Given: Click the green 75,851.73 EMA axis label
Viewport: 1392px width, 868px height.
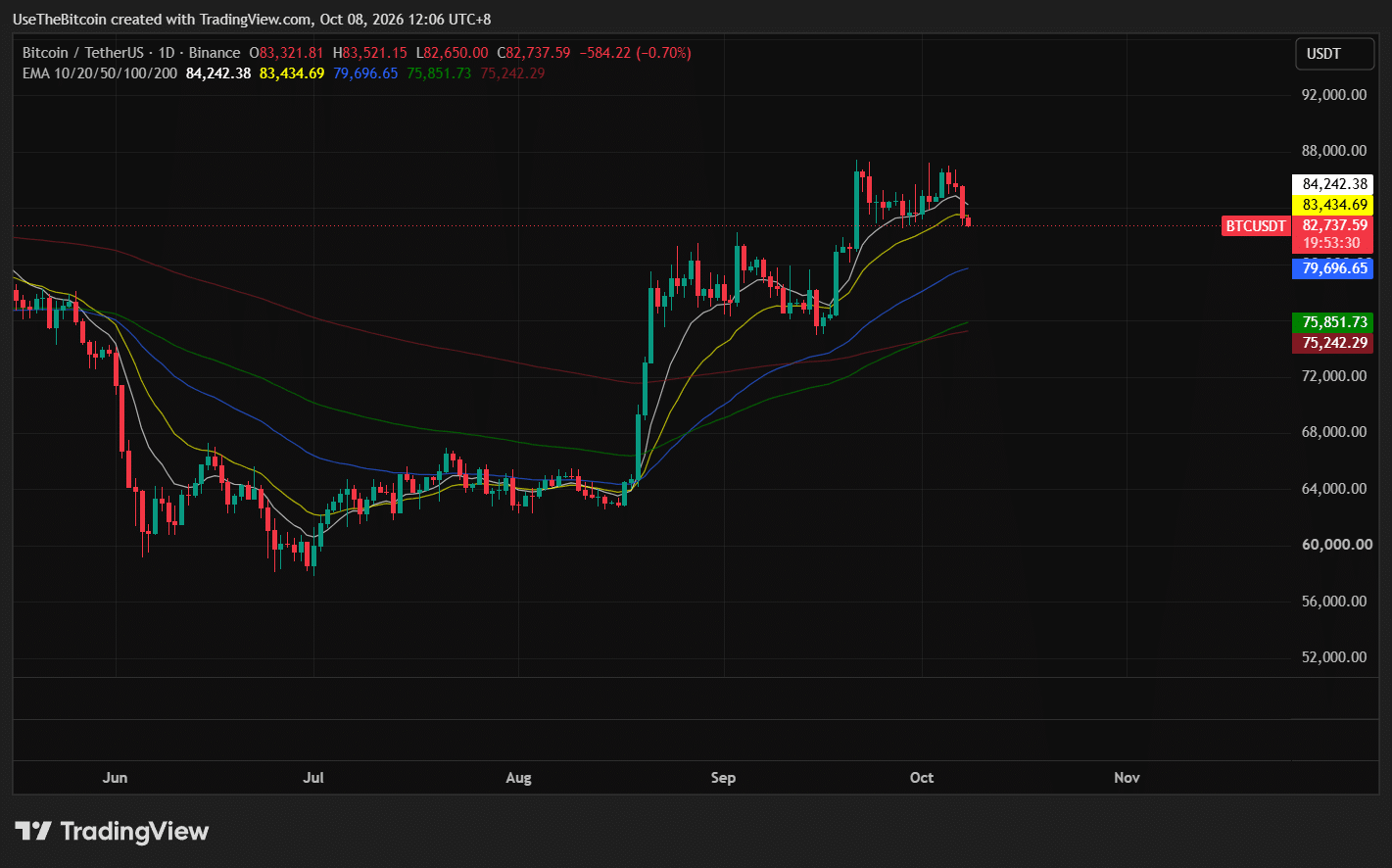Looking at the screenshot, I should [1333, 322].
